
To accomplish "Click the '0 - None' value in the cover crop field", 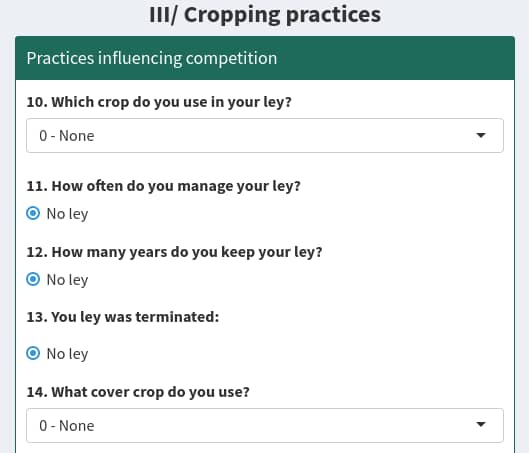I will [67, 426].
